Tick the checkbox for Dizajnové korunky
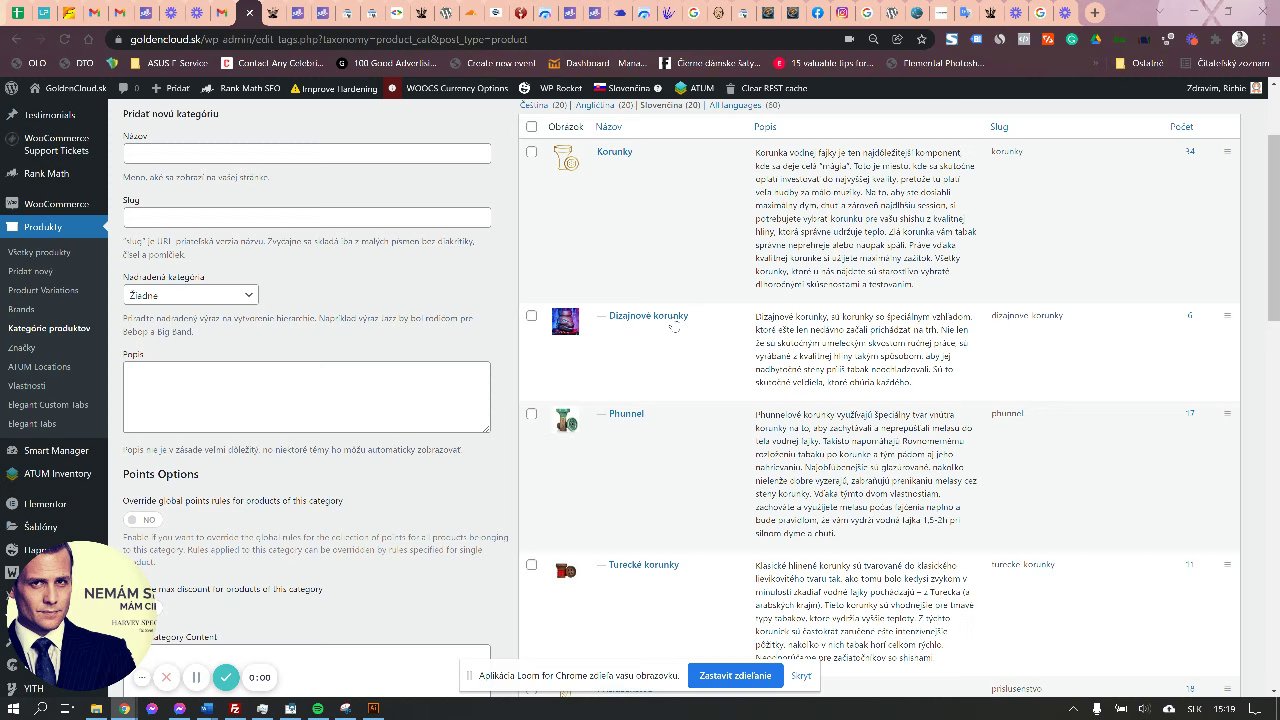 click(x=531, y=316)
